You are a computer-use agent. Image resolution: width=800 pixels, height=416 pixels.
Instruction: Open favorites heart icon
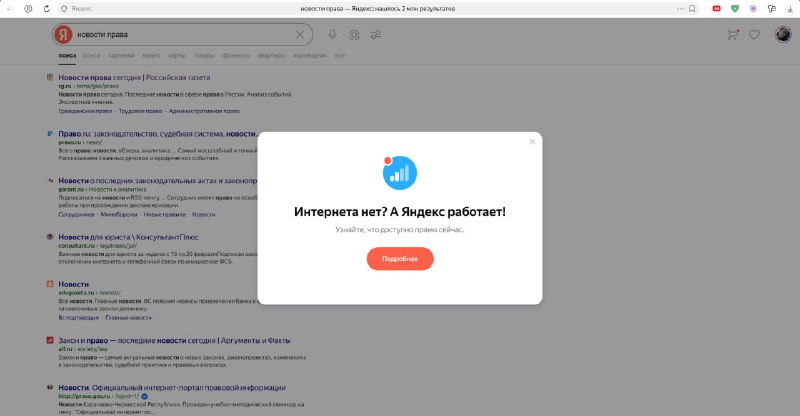(x=755, y=35)
